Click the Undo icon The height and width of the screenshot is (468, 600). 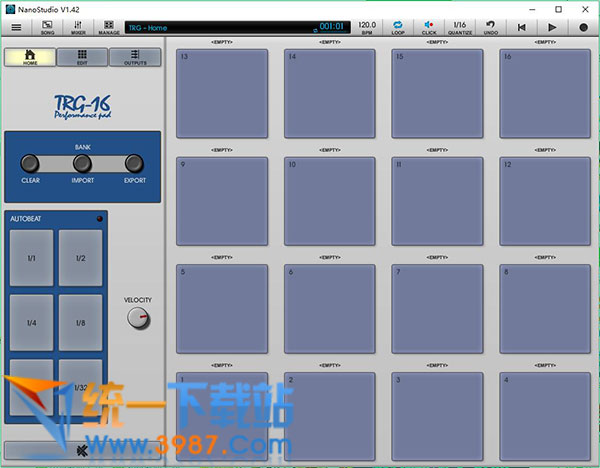coord(491,27)
